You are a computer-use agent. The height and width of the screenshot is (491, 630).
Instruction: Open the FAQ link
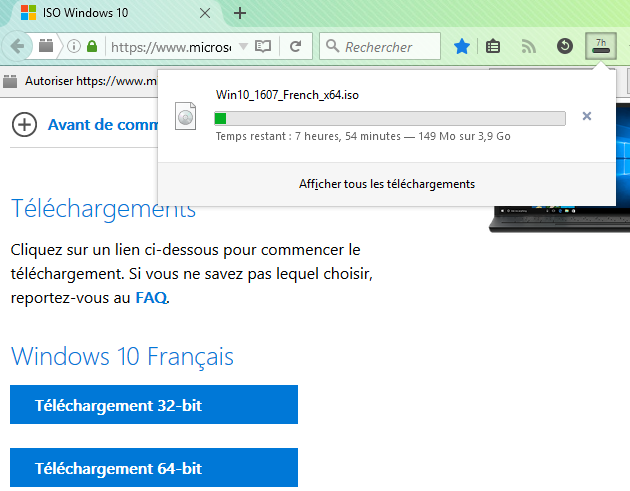[151, 298]
